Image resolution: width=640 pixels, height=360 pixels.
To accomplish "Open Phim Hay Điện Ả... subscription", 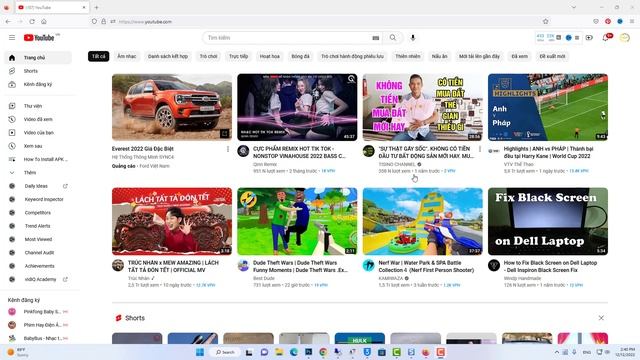I will [x=38, y=325].
